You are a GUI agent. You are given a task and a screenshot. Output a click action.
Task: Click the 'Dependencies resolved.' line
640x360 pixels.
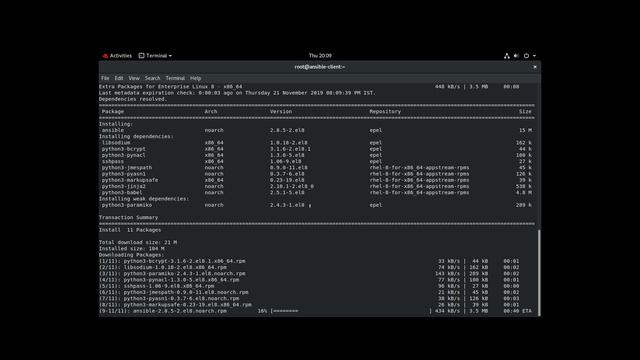click(133, 99)
